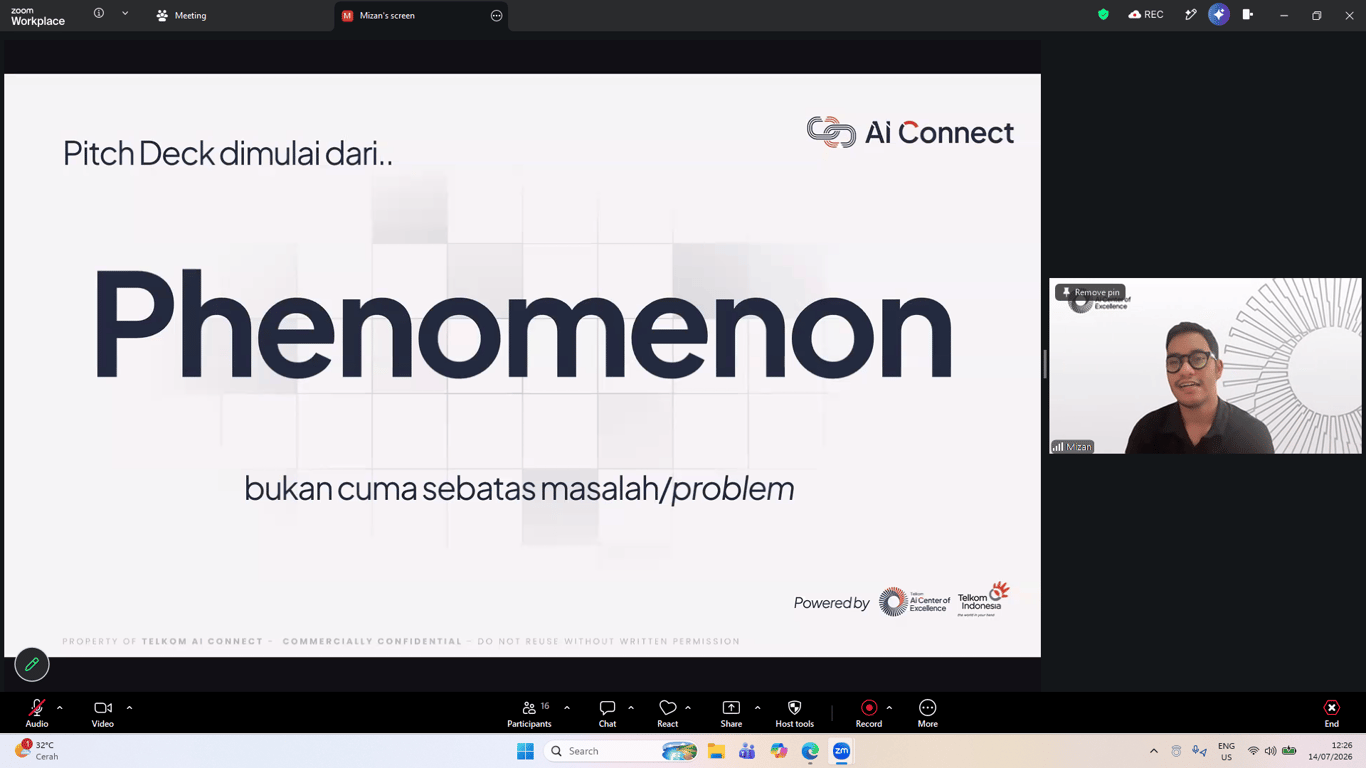This screenshot has height=768, width=1366.
Task: Click the tray microphone location icon
Action: click(x=1199, y=751)
